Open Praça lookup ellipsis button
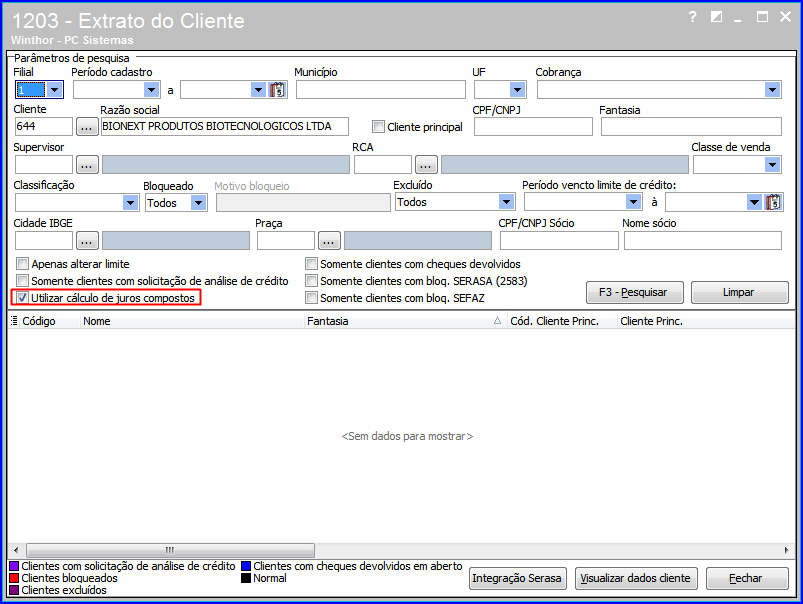Viewport: 803px width, 604px height. [x=329, y=240]
